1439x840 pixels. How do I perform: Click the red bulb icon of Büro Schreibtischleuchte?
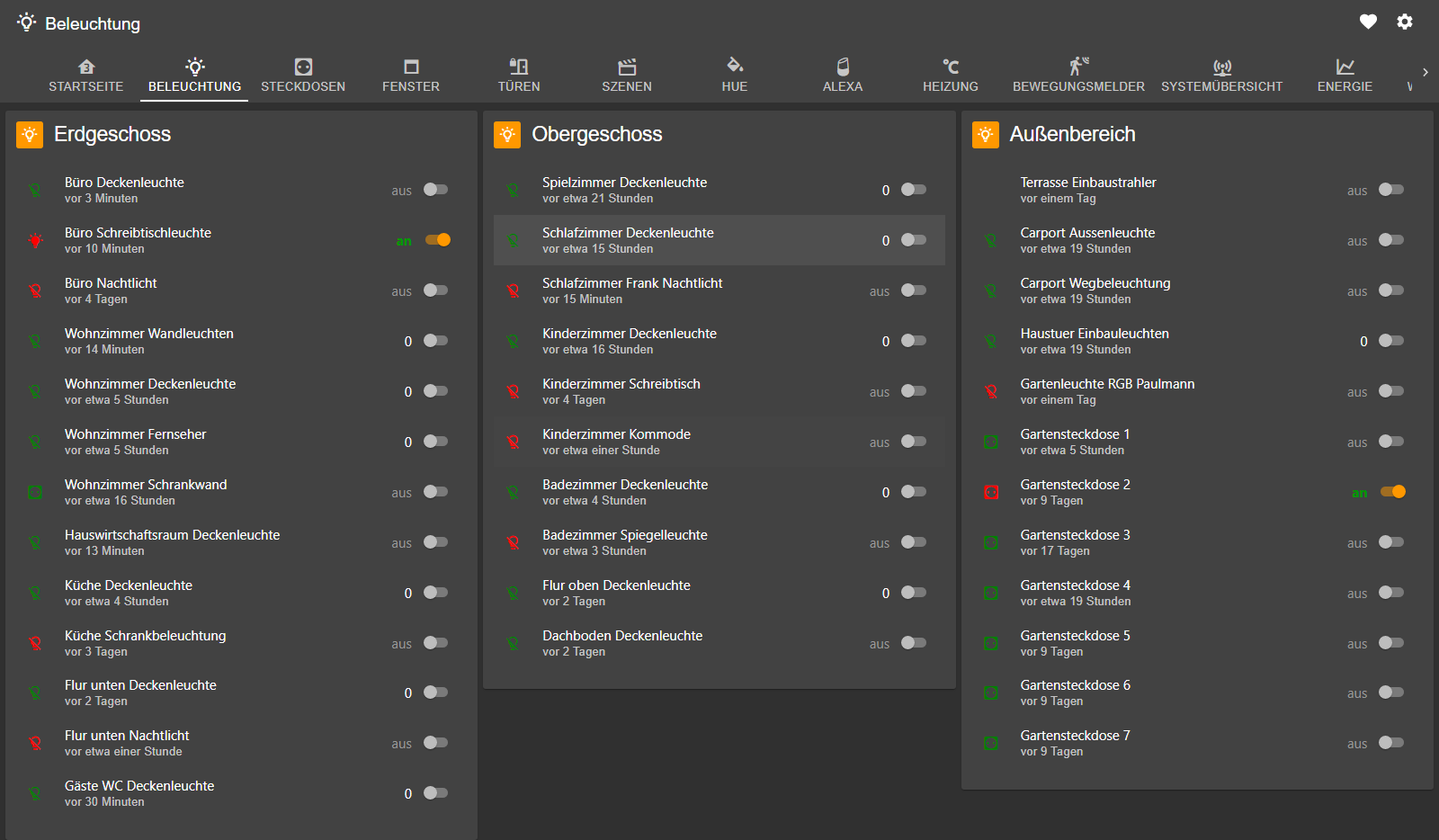click(35, 240)
